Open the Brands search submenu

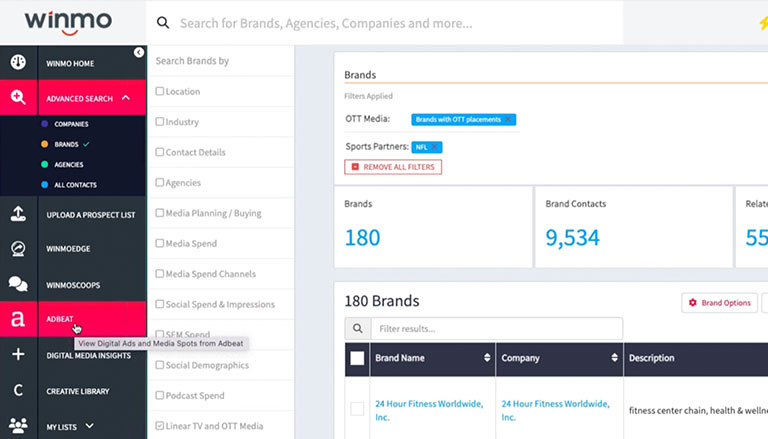coord(67,145)
